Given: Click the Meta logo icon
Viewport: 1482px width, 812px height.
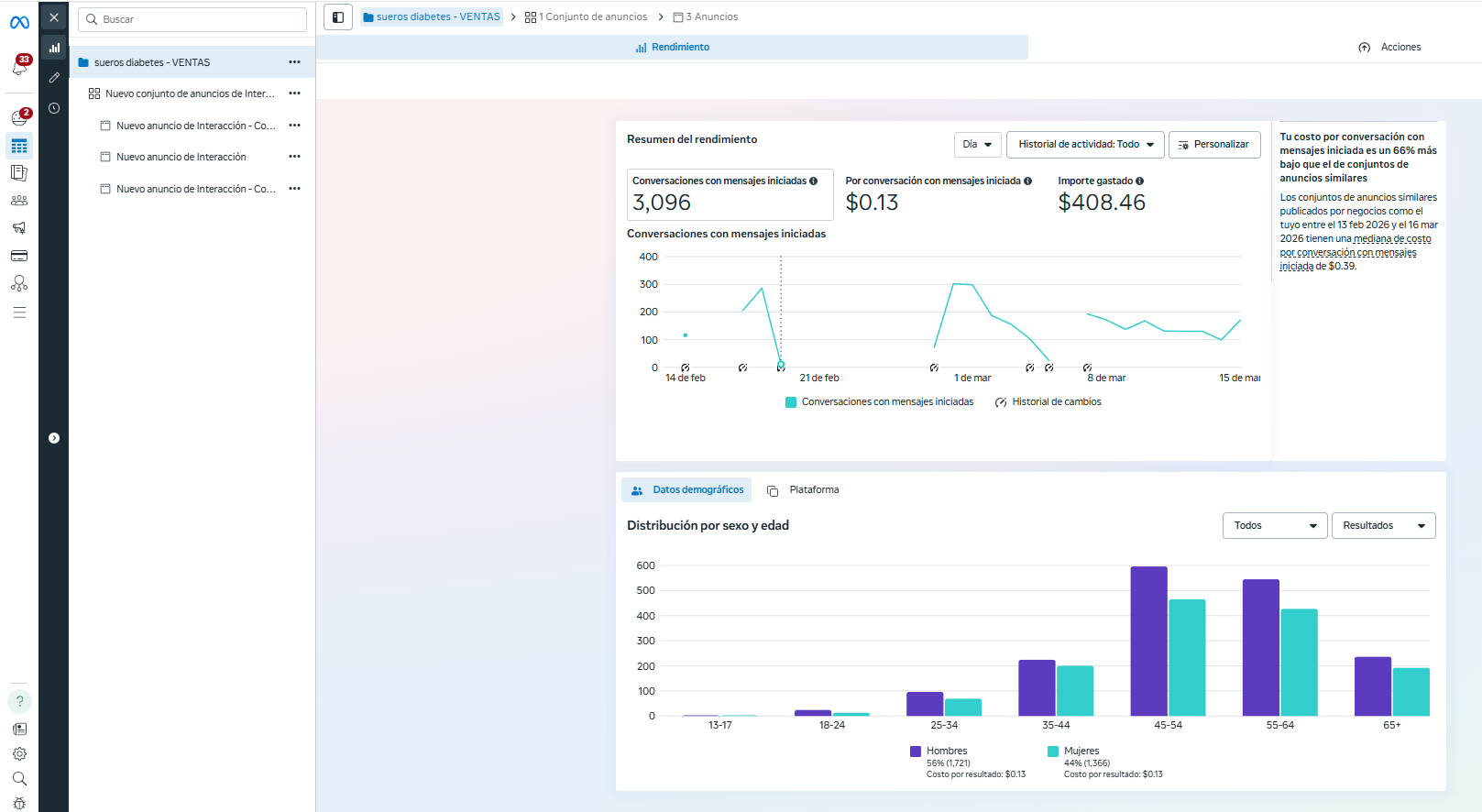Looking at the screenshot, I should click(x=19, y=23).
